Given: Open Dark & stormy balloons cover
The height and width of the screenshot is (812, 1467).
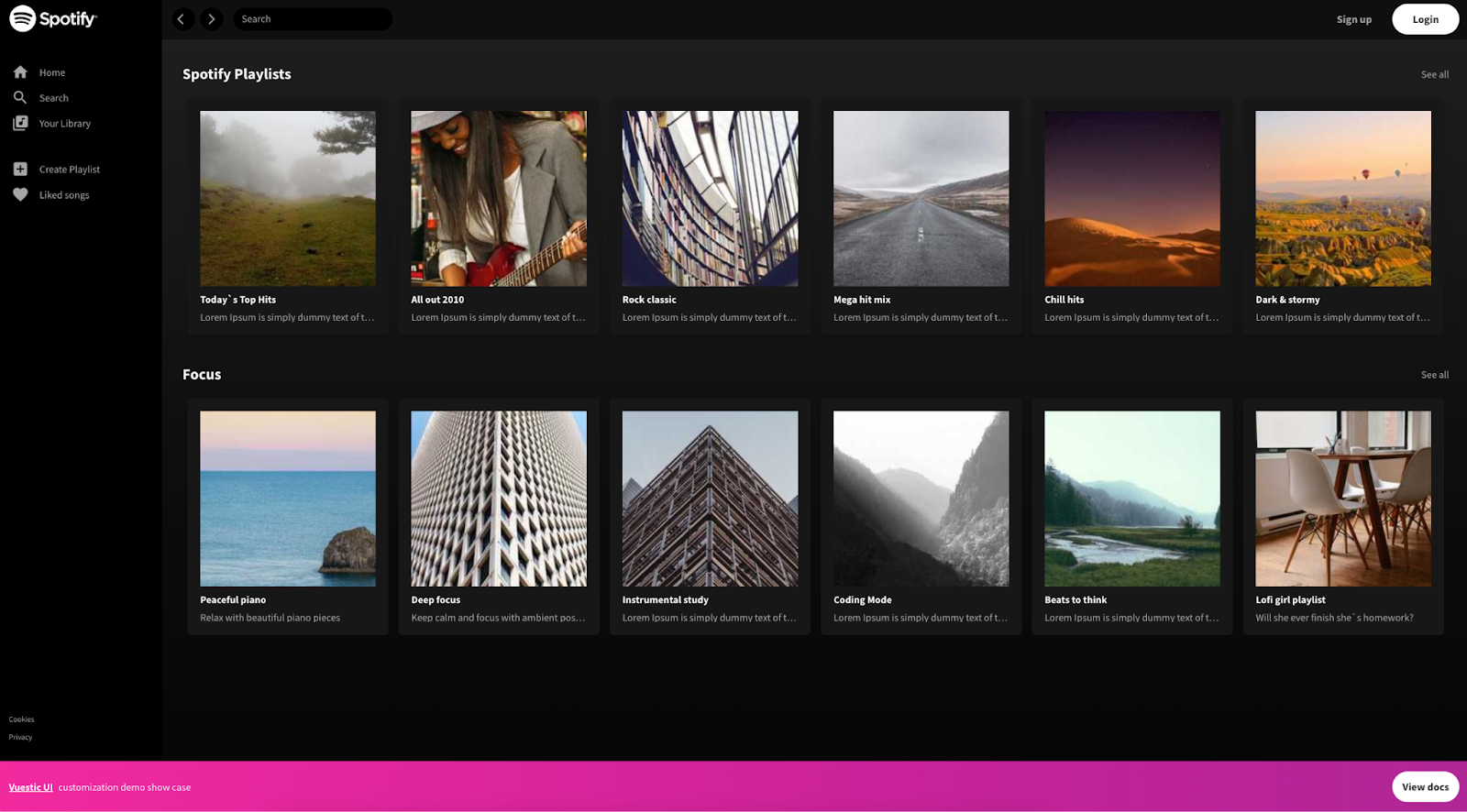Looking at the screenshot, I should [1343, 199].
